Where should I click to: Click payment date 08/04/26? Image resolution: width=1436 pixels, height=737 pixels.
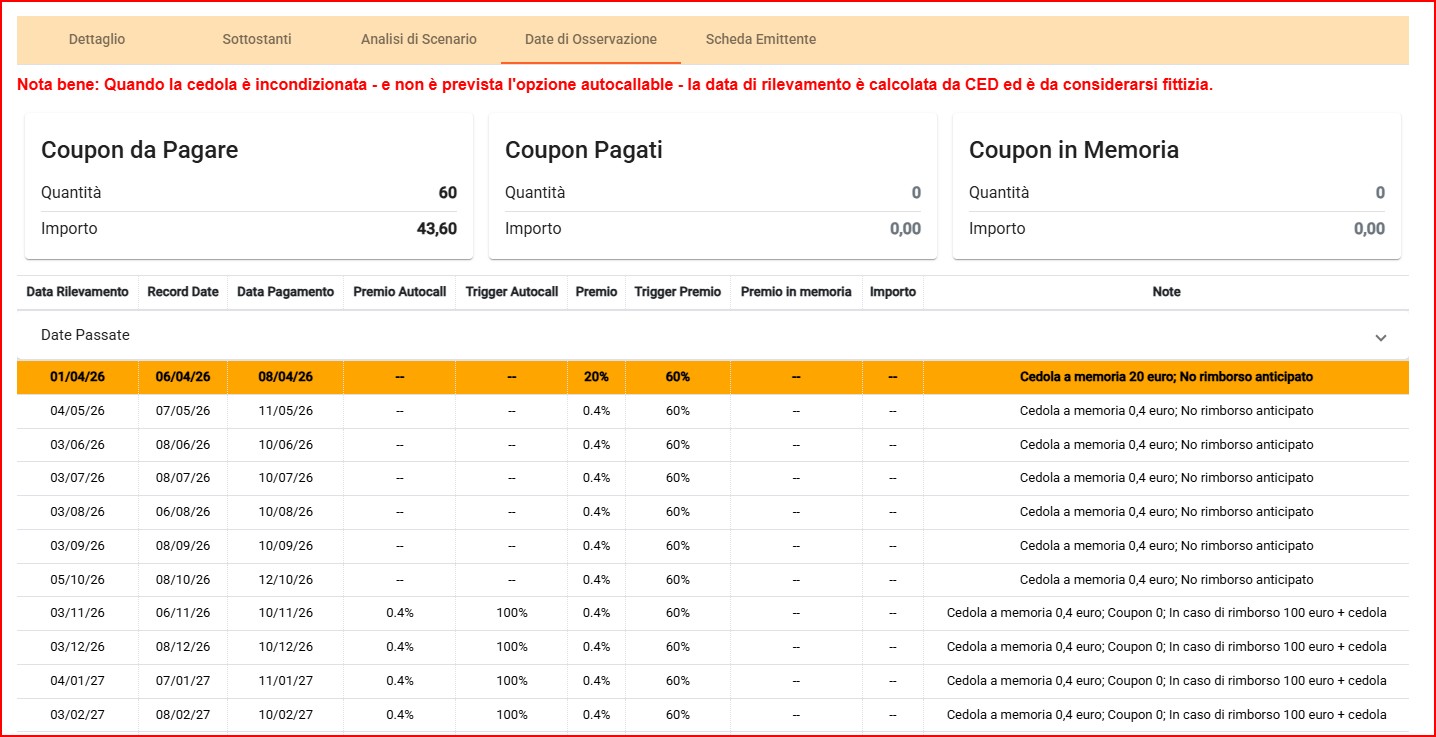(286, 377)
